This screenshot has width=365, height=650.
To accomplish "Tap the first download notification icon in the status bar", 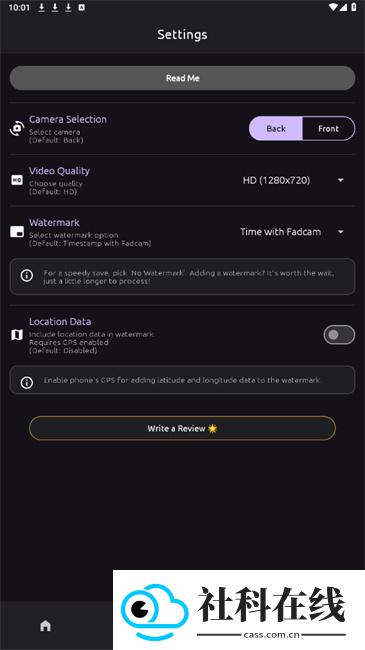I will 41,7.
